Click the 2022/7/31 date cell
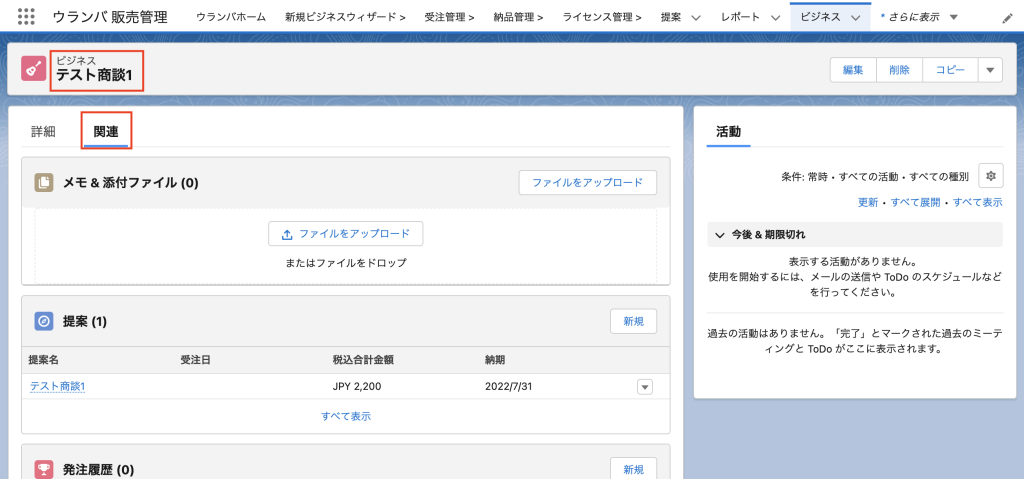Screen dimensions: 1024x479 click(x=506, y=386)
